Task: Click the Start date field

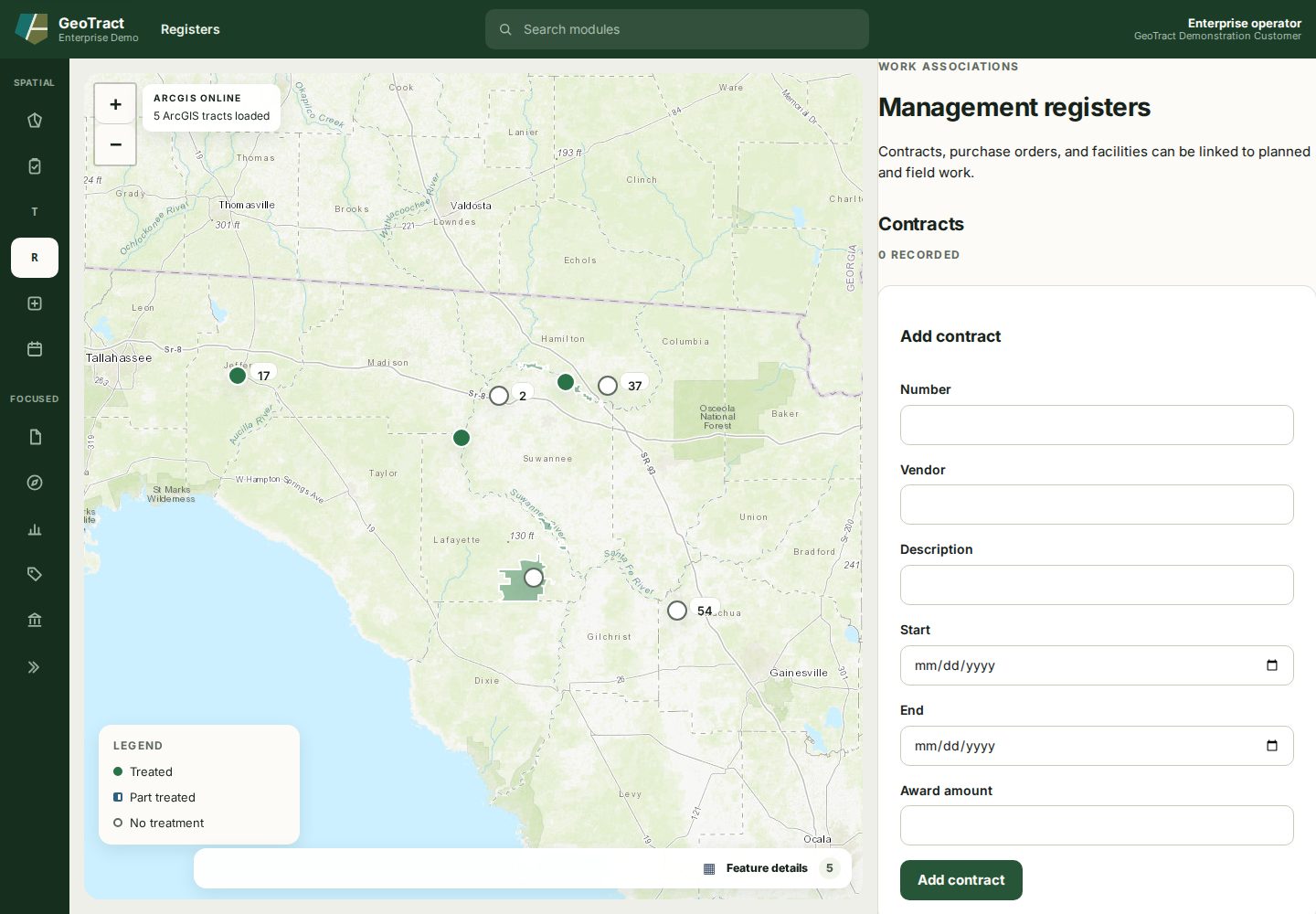Action: (1097, 665)
